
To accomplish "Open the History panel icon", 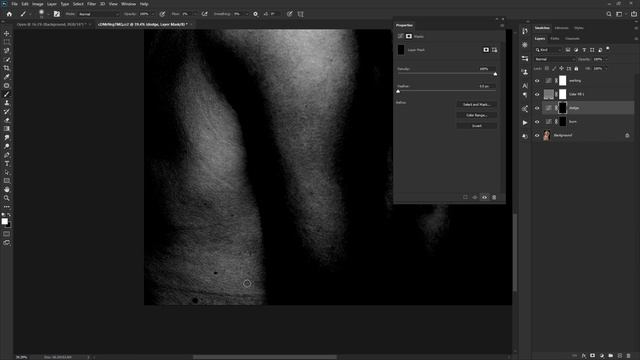I will (x=525, y=31).
